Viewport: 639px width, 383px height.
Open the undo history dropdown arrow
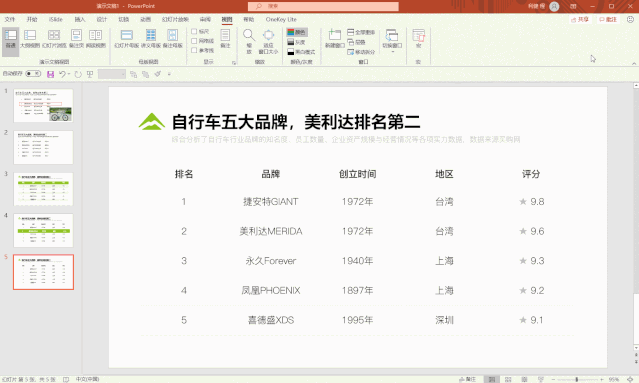69,74
